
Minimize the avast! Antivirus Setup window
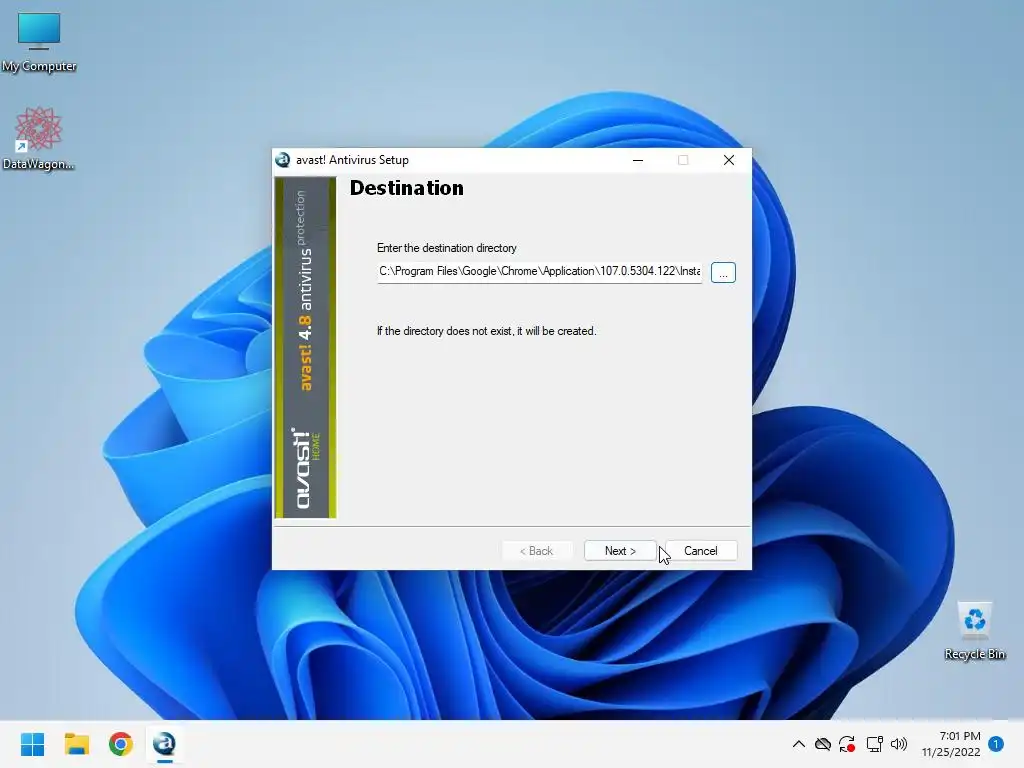point(638,160)
